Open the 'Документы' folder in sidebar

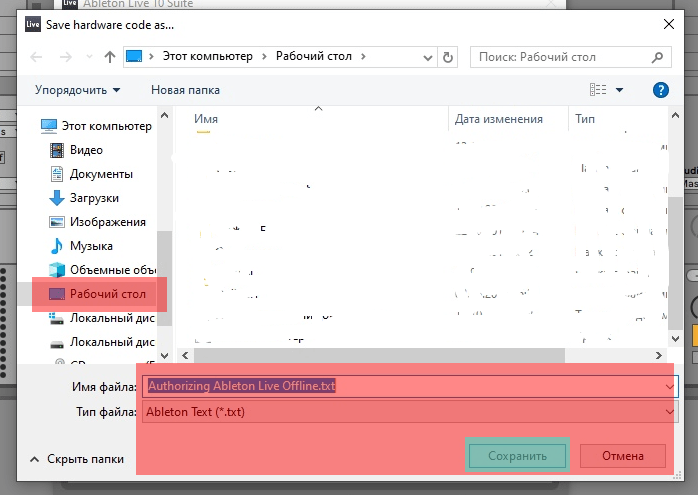tap(92, 174)
